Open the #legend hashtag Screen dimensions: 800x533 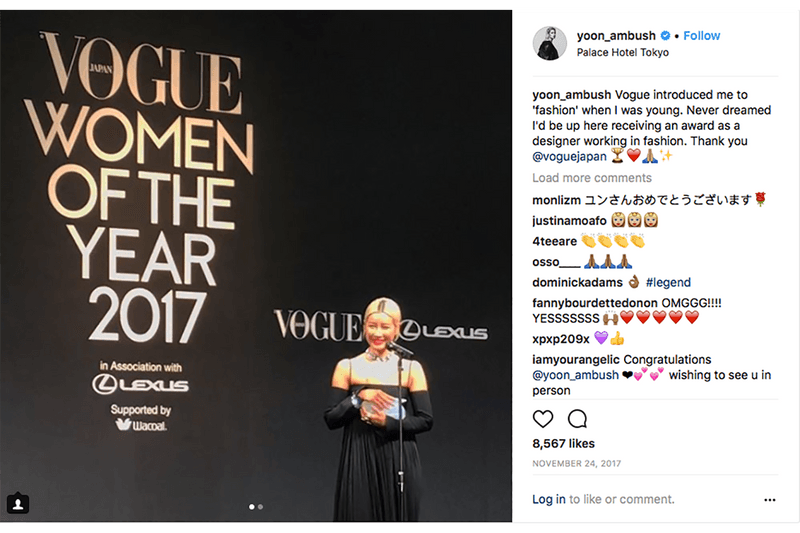668,283
